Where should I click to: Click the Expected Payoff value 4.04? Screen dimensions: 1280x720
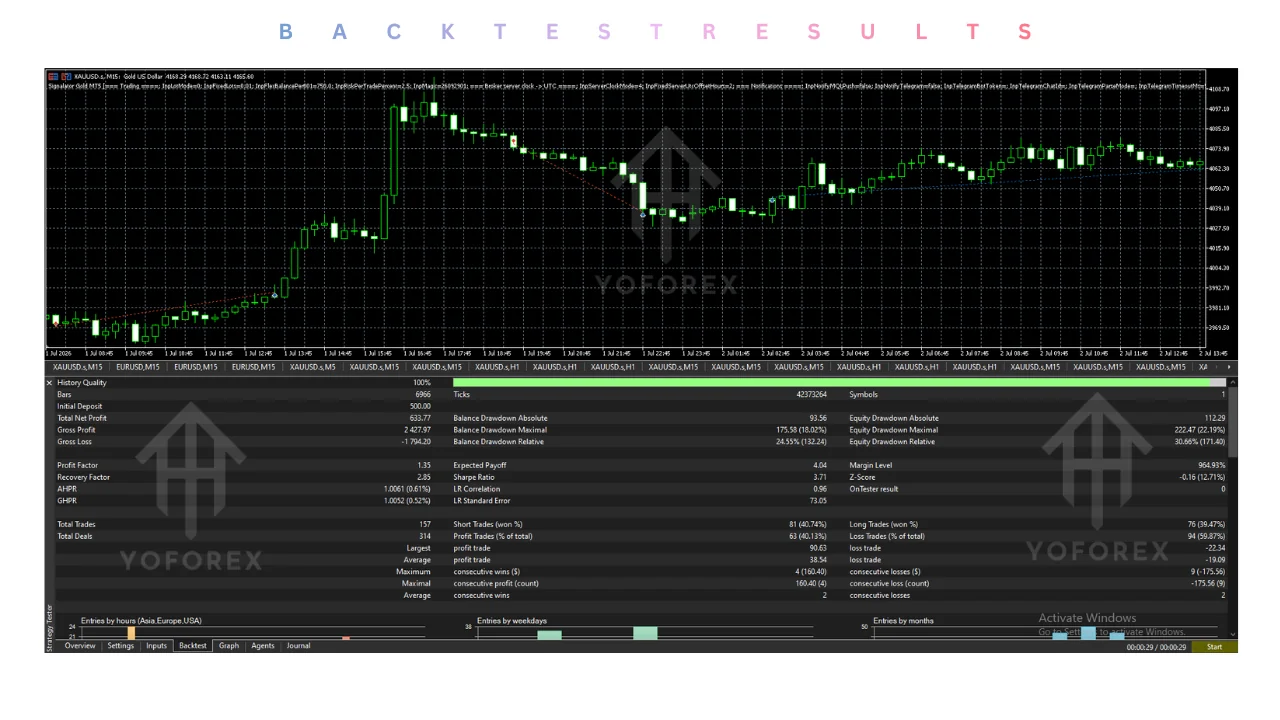[820, 465]
